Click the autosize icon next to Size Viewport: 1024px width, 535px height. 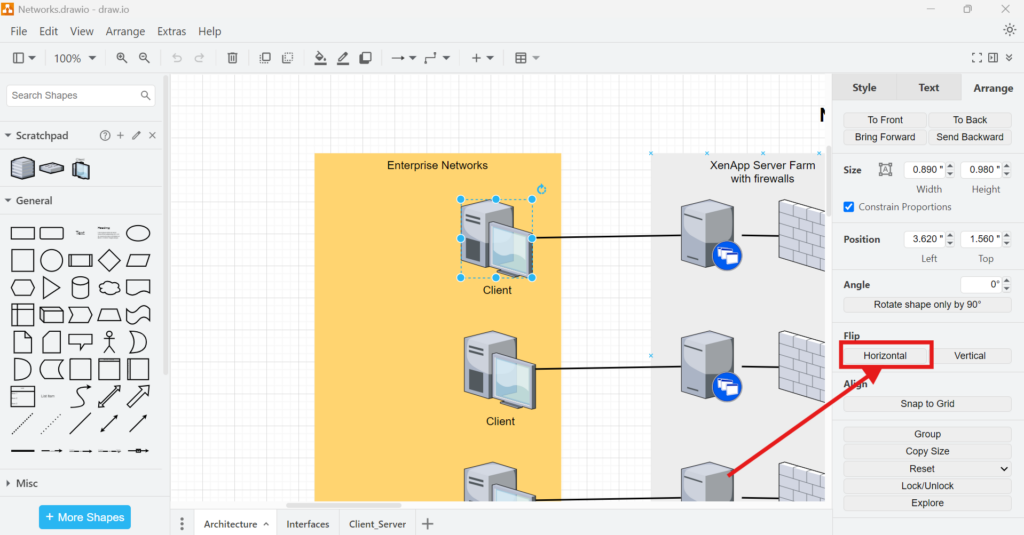coord(885,170)
